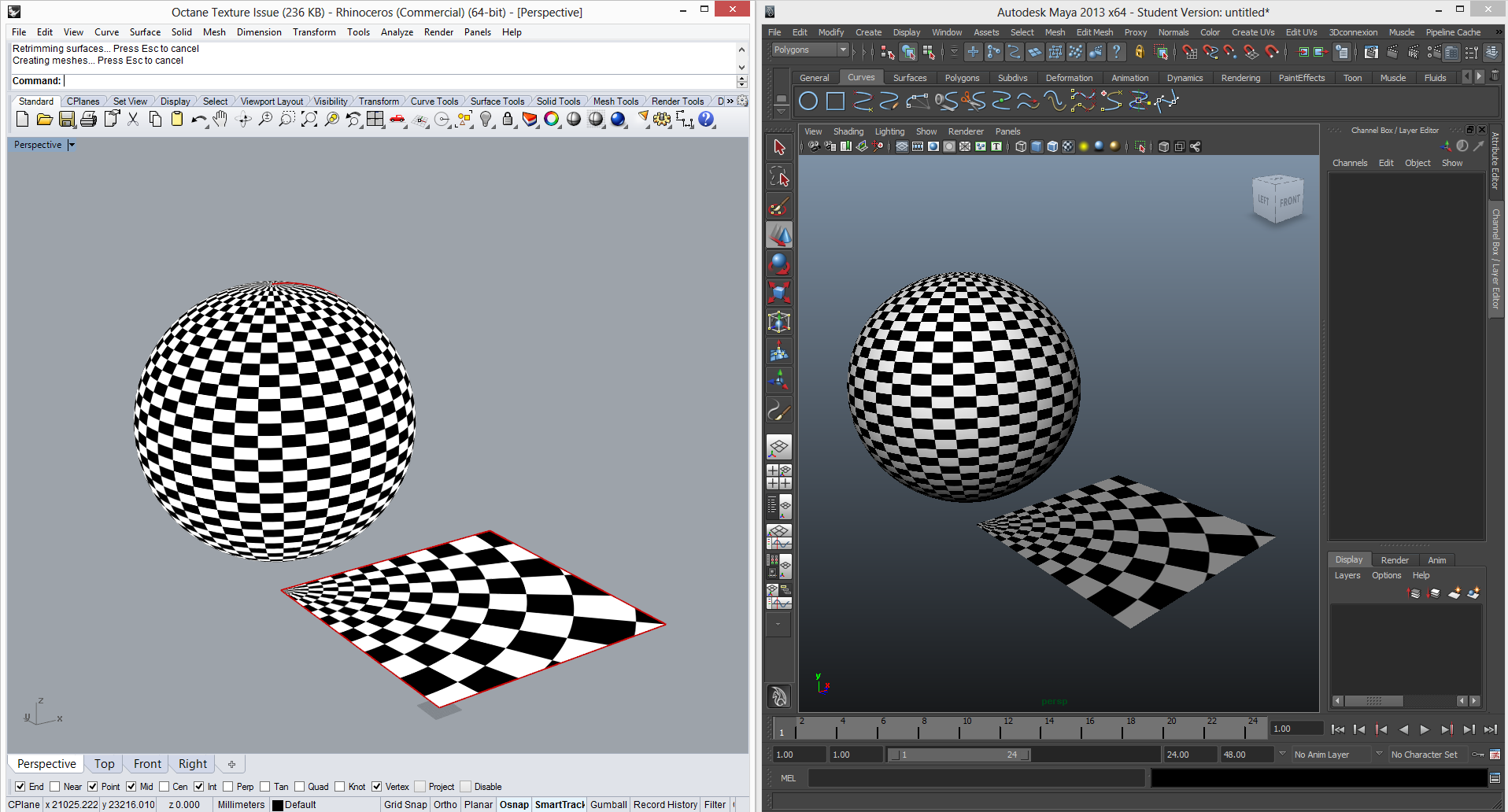
Task: Expand the Perspective viewport title dropdown arrow
Action: pyautogui.click(x=72, y=145)
